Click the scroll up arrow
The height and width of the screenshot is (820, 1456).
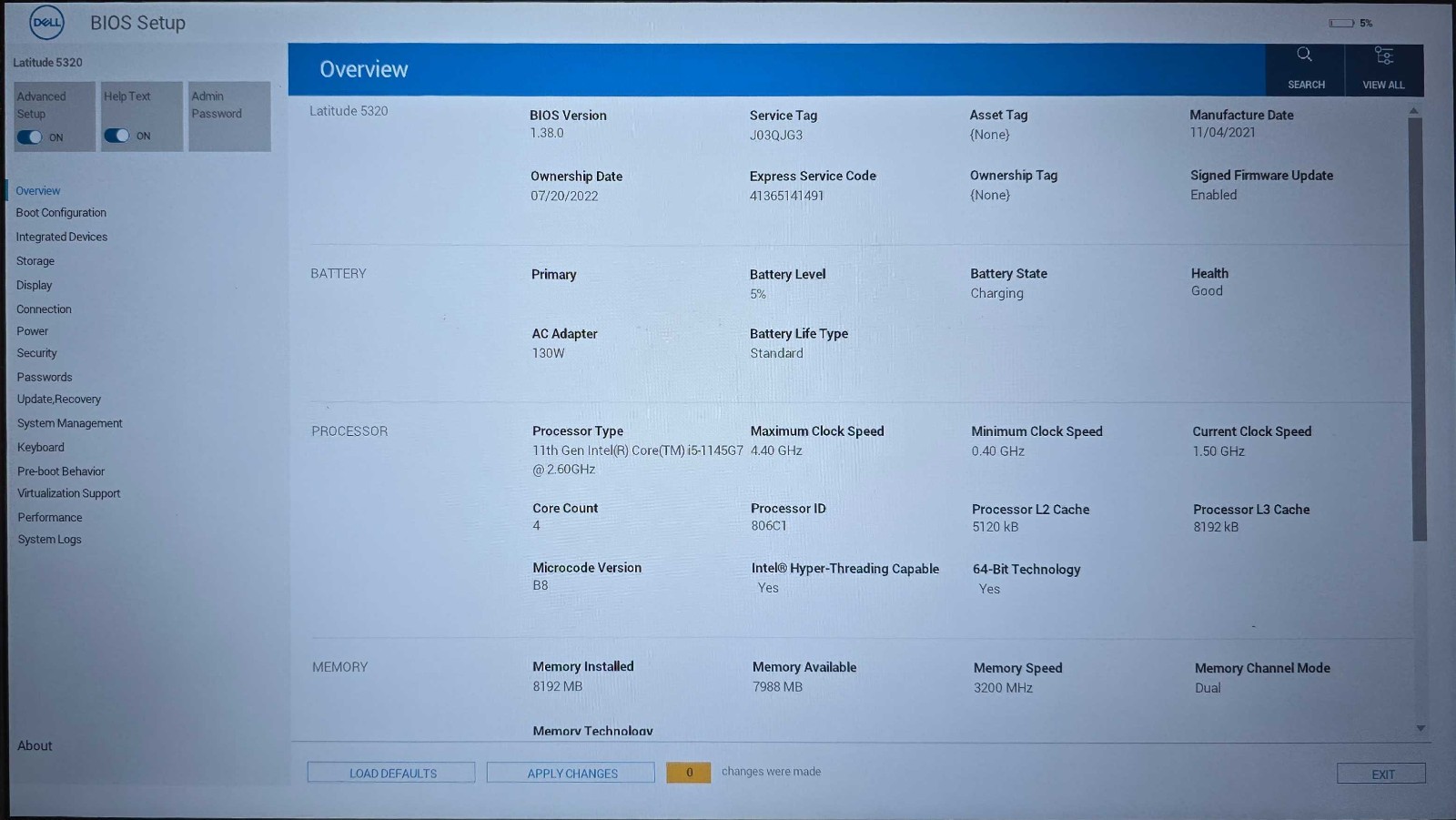click(x=1414, y=111)
